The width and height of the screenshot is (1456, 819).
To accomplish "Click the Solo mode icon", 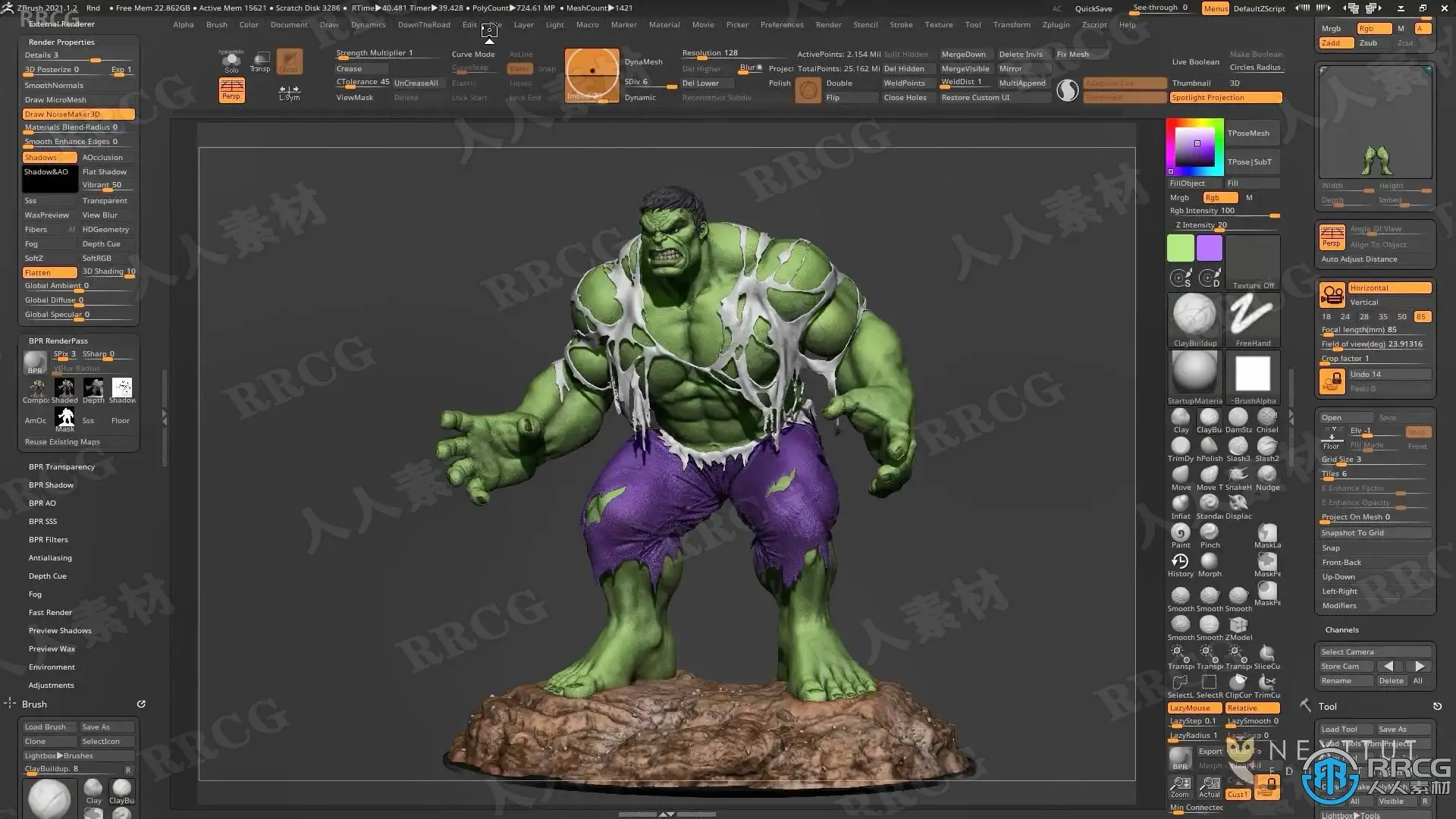I will [x=231, y=61].
